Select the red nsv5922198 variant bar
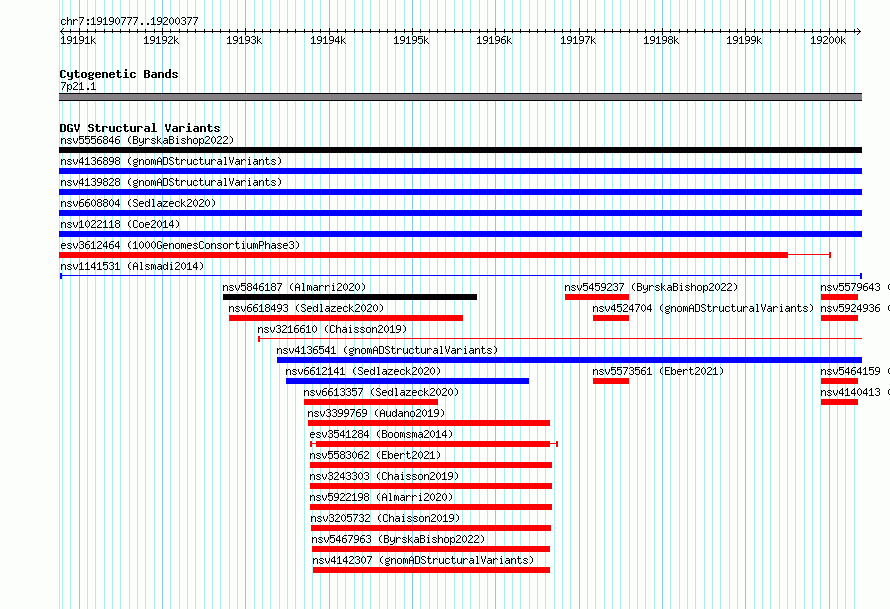This screenshot has height=609, width=890. pos(431,507)
